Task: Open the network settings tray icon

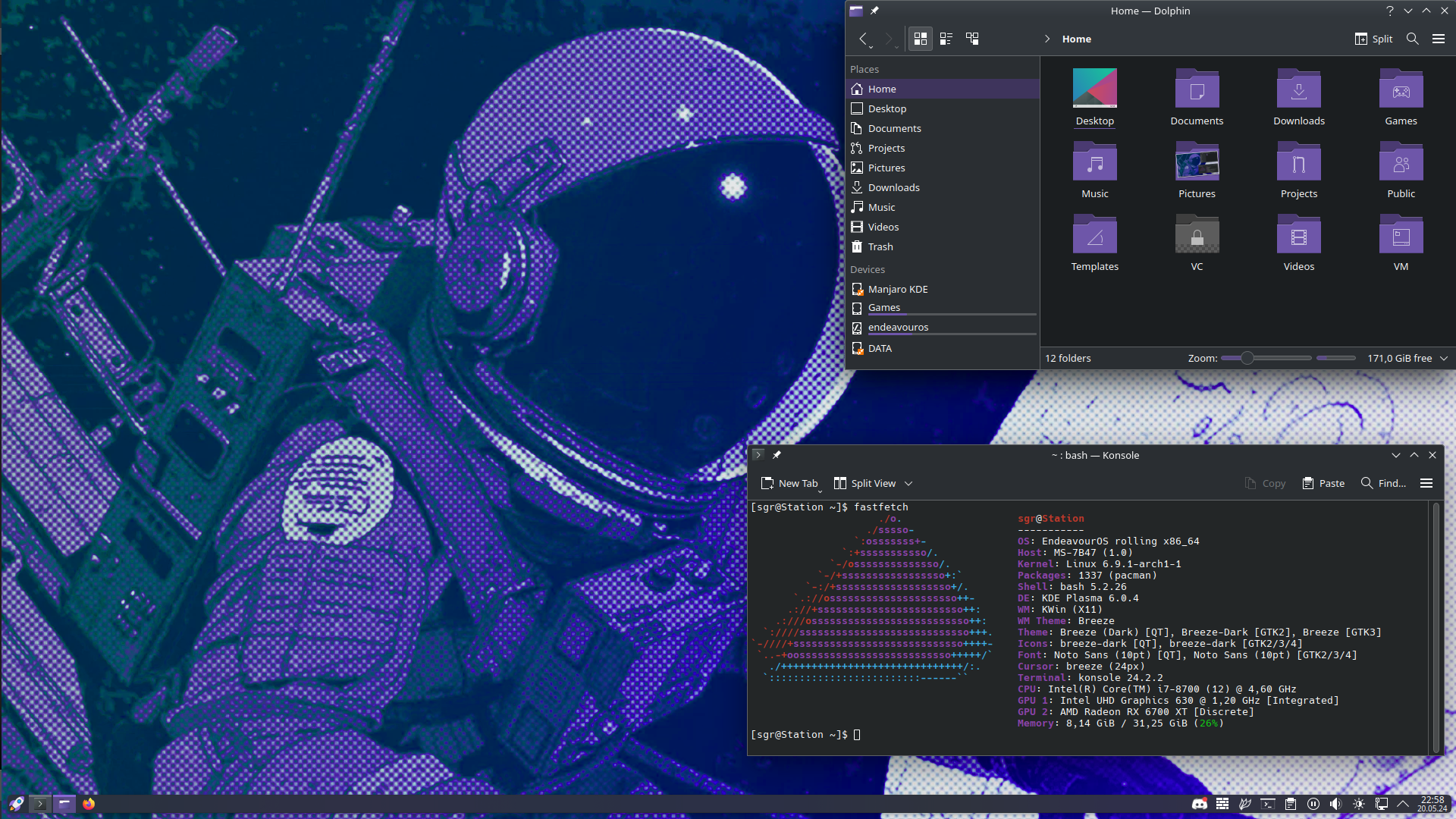Action: click(x=1382, y=804)
